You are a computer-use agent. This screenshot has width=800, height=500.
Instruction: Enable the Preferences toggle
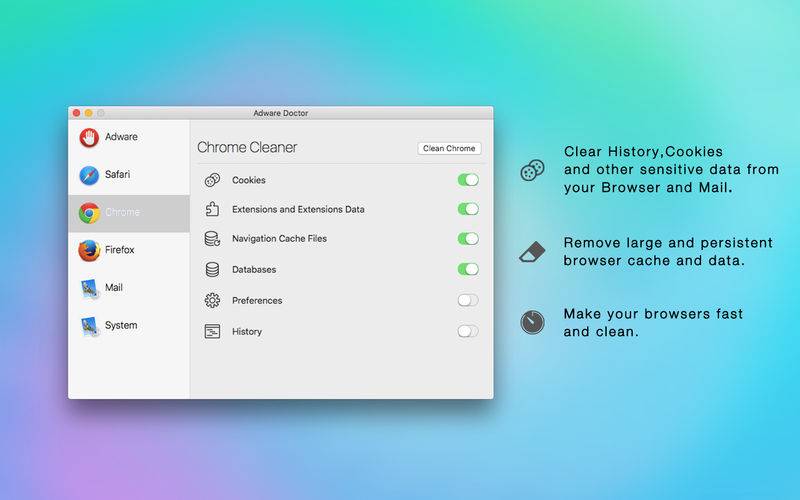(x=468, y=300)
